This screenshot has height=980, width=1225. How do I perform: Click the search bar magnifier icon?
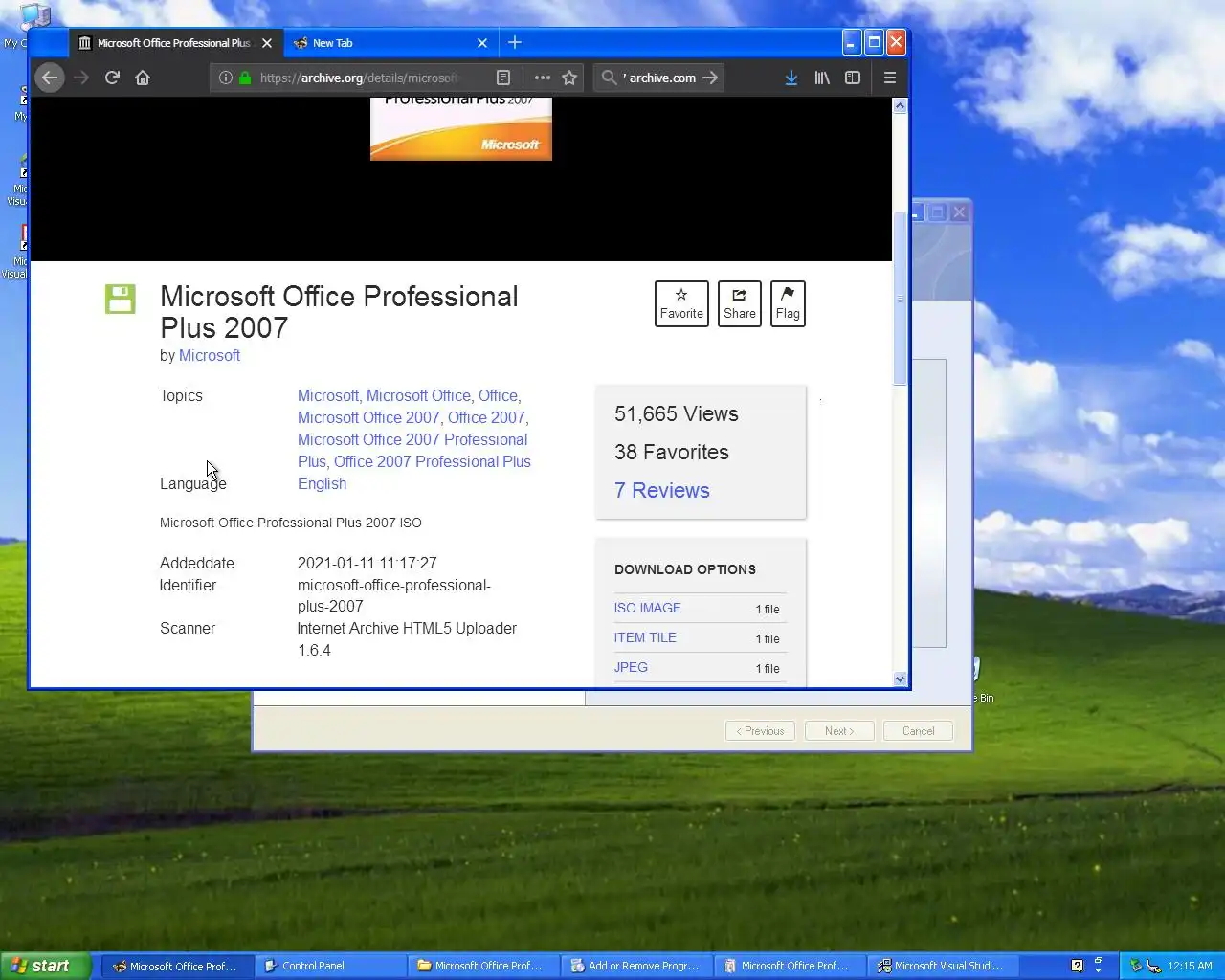pyautogui.click(x=609, y=78)
